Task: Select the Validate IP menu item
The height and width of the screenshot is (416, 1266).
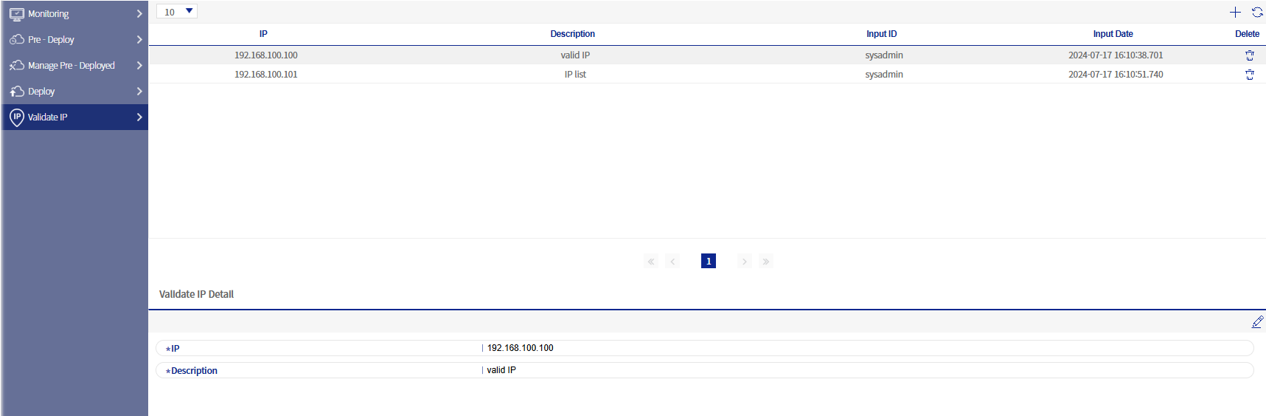Action: [48, 117]
